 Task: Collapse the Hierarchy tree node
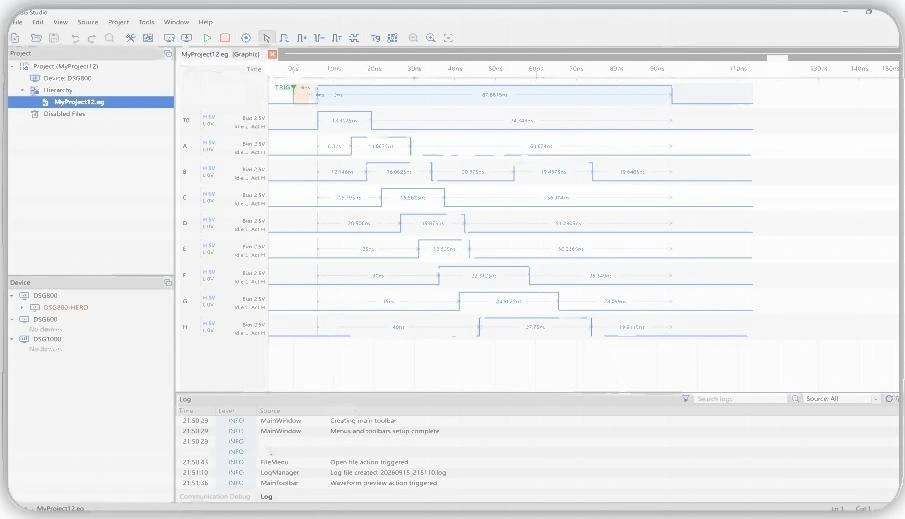pyautogui.click(x=23, y=90)
